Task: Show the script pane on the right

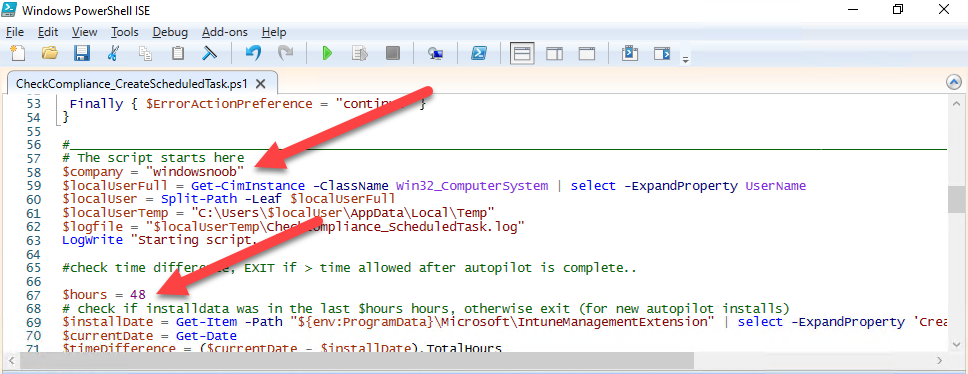Action: (x=554, y=54)
